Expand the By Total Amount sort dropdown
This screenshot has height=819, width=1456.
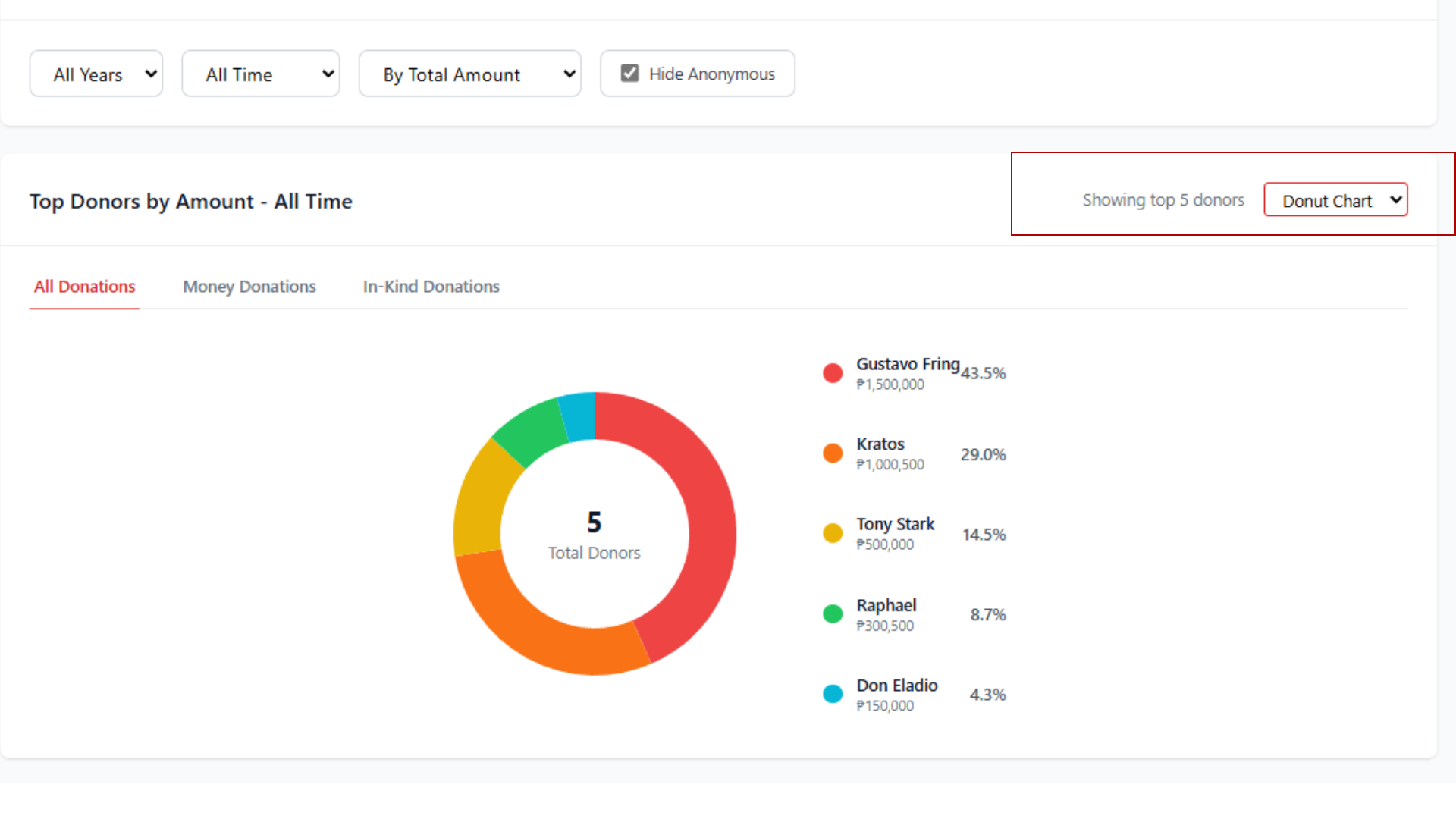(x=469, y=74)
